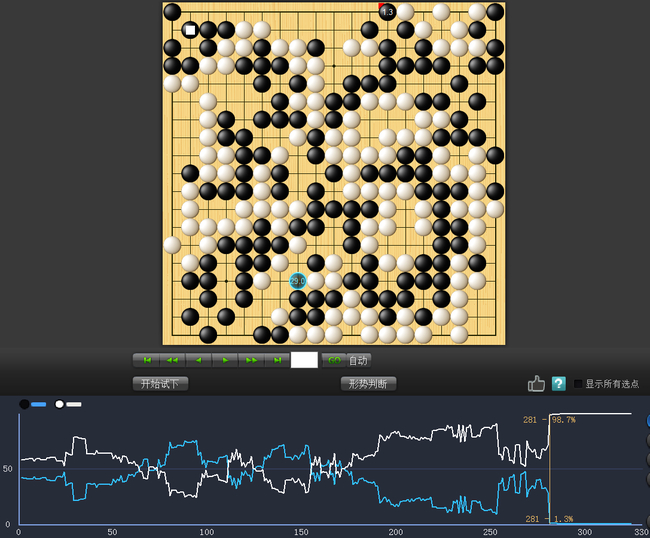Image resolution: width=650 pixels, height=538 pixels.
Task: Click the 150 axis label on chart
Action: point(301,532)
